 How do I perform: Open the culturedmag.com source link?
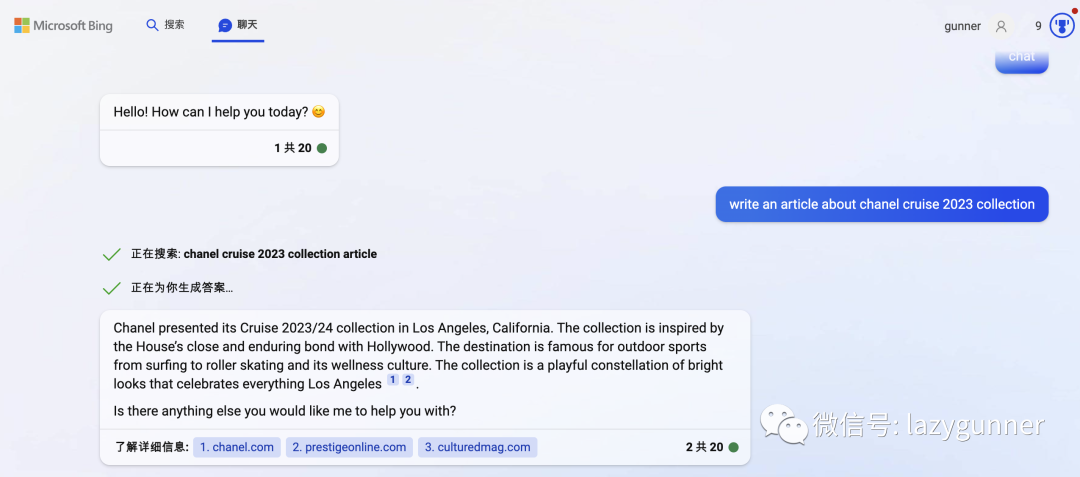(477, 448)
